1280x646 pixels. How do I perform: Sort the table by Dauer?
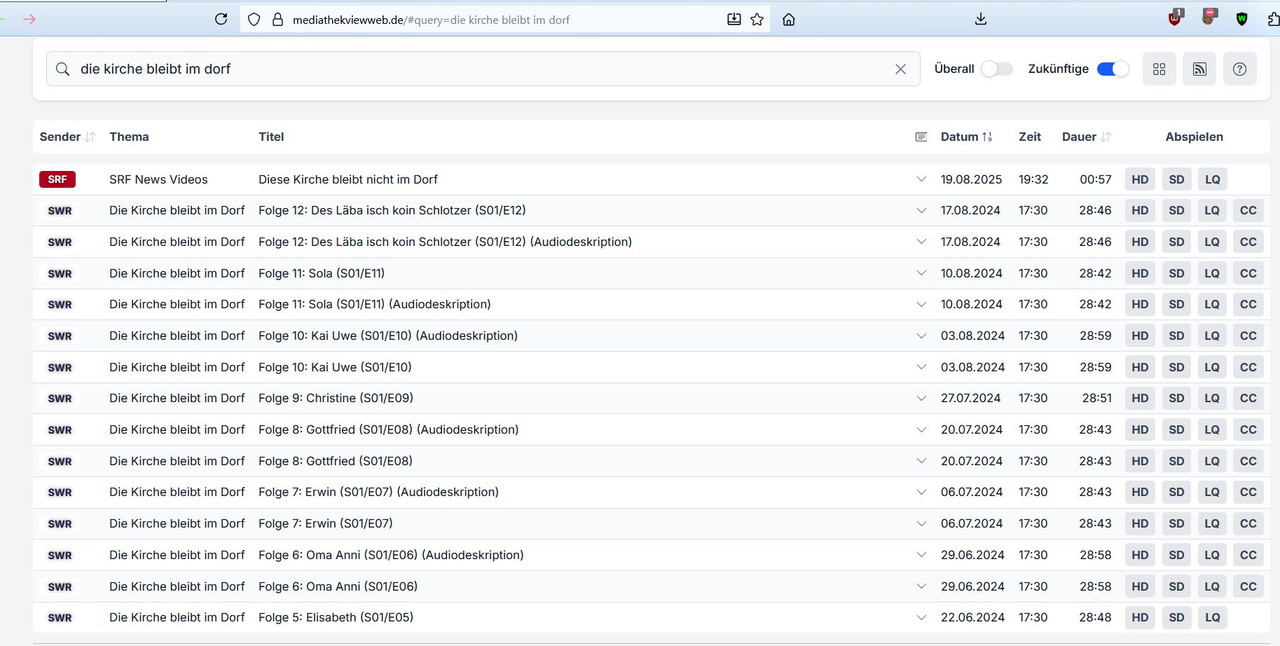pos(1086,137)
